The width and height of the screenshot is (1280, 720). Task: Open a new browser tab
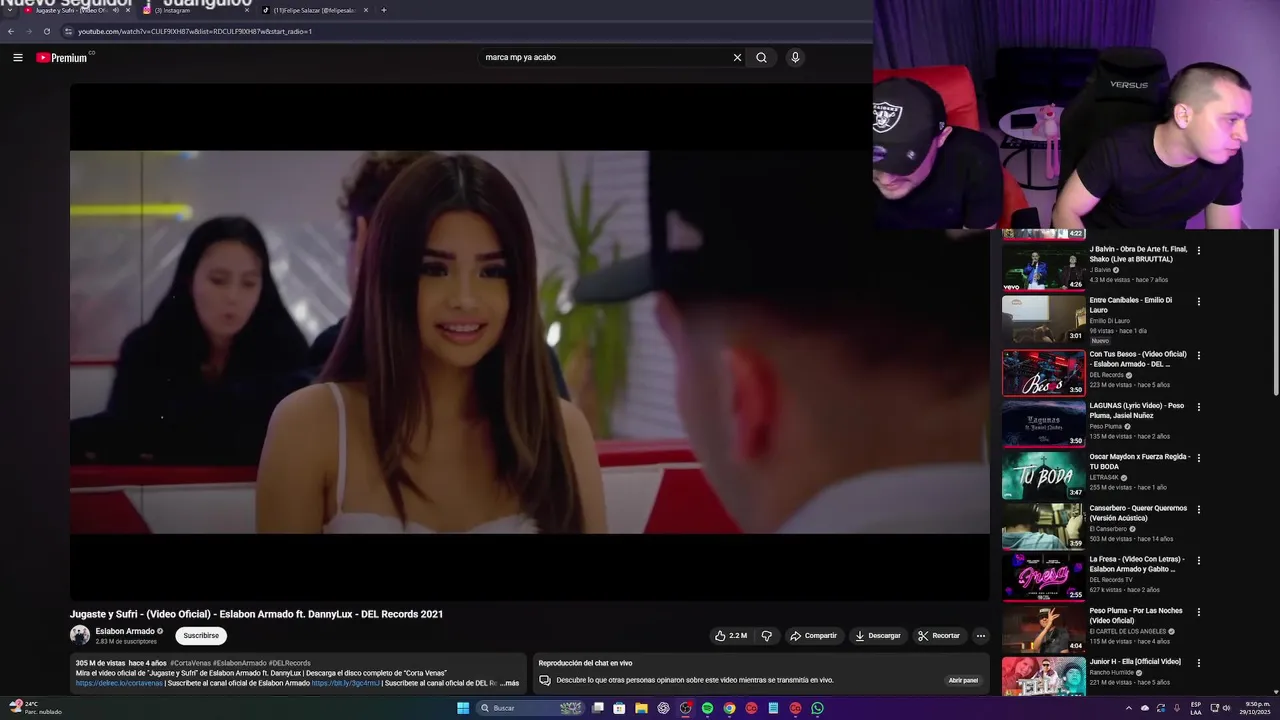tap(383, 10)
